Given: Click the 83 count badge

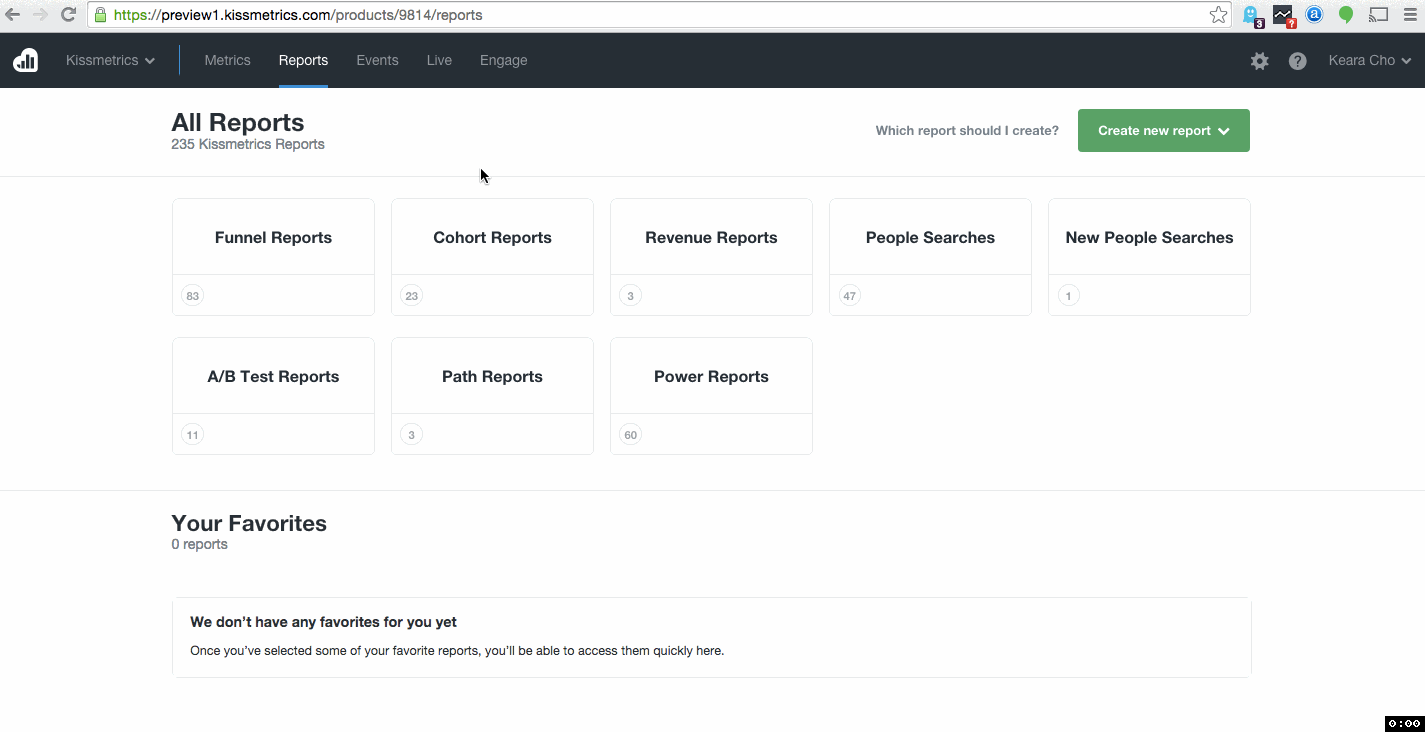Looking at the screenshot, I should (192, 296).
